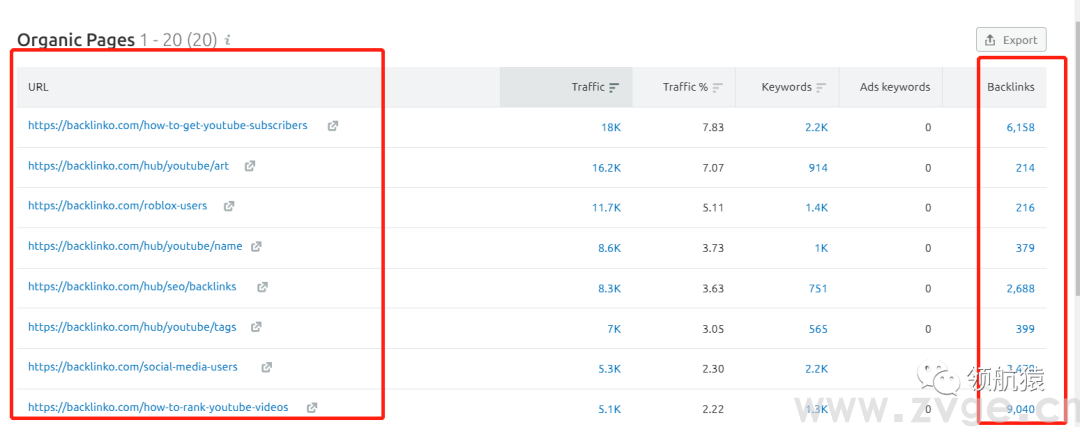Open external link icon beside hub/youtube/art URL

[250, 166]
